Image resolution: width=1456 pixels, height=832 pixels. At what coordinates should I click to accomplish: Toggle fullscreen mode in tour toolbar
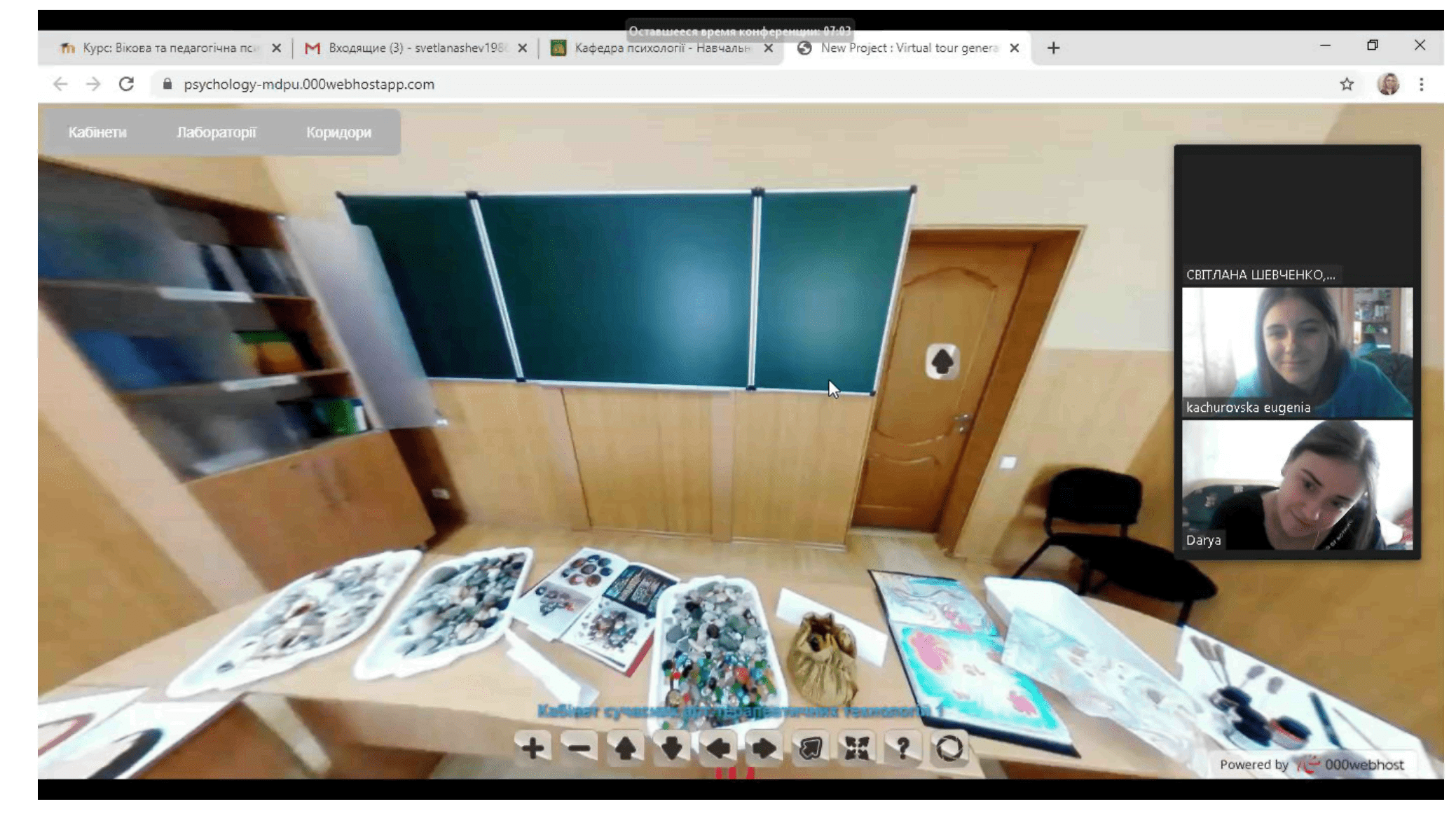coord(856,748)
